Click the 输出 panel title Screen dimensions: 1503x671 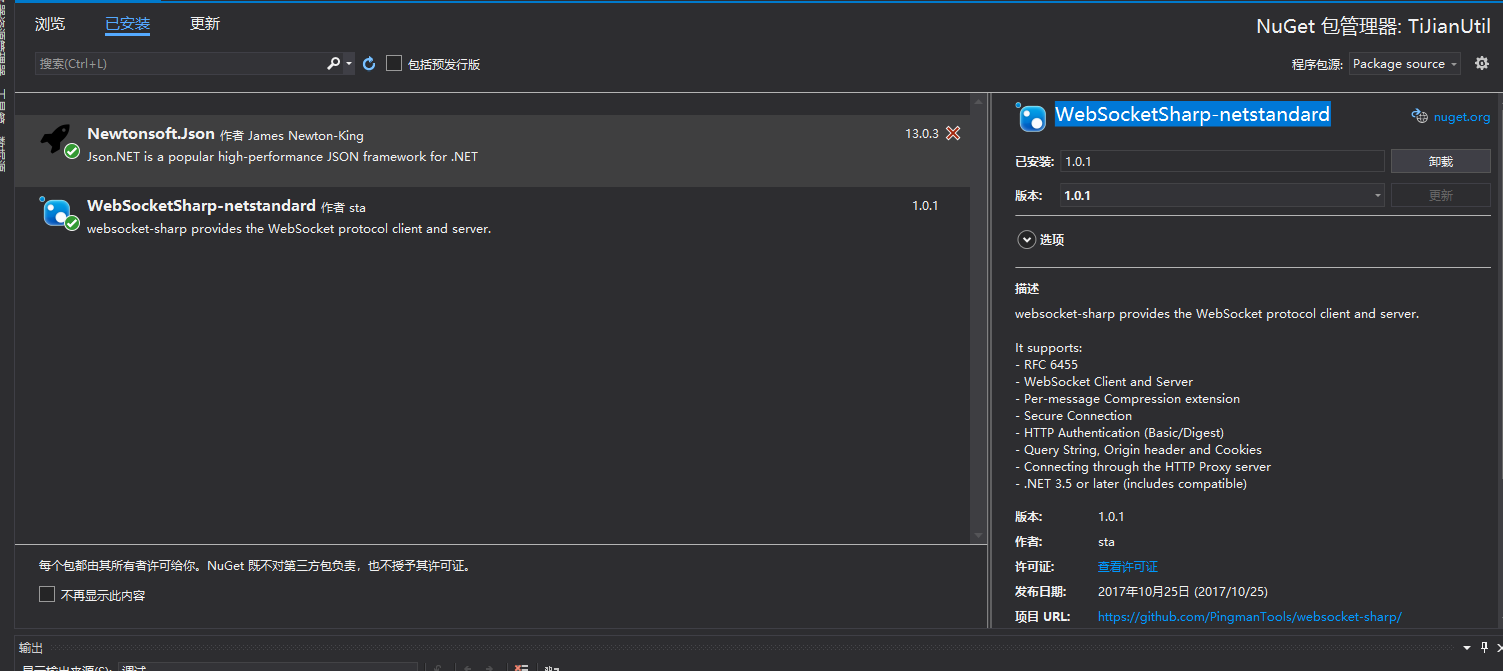(x=31, y=648)
